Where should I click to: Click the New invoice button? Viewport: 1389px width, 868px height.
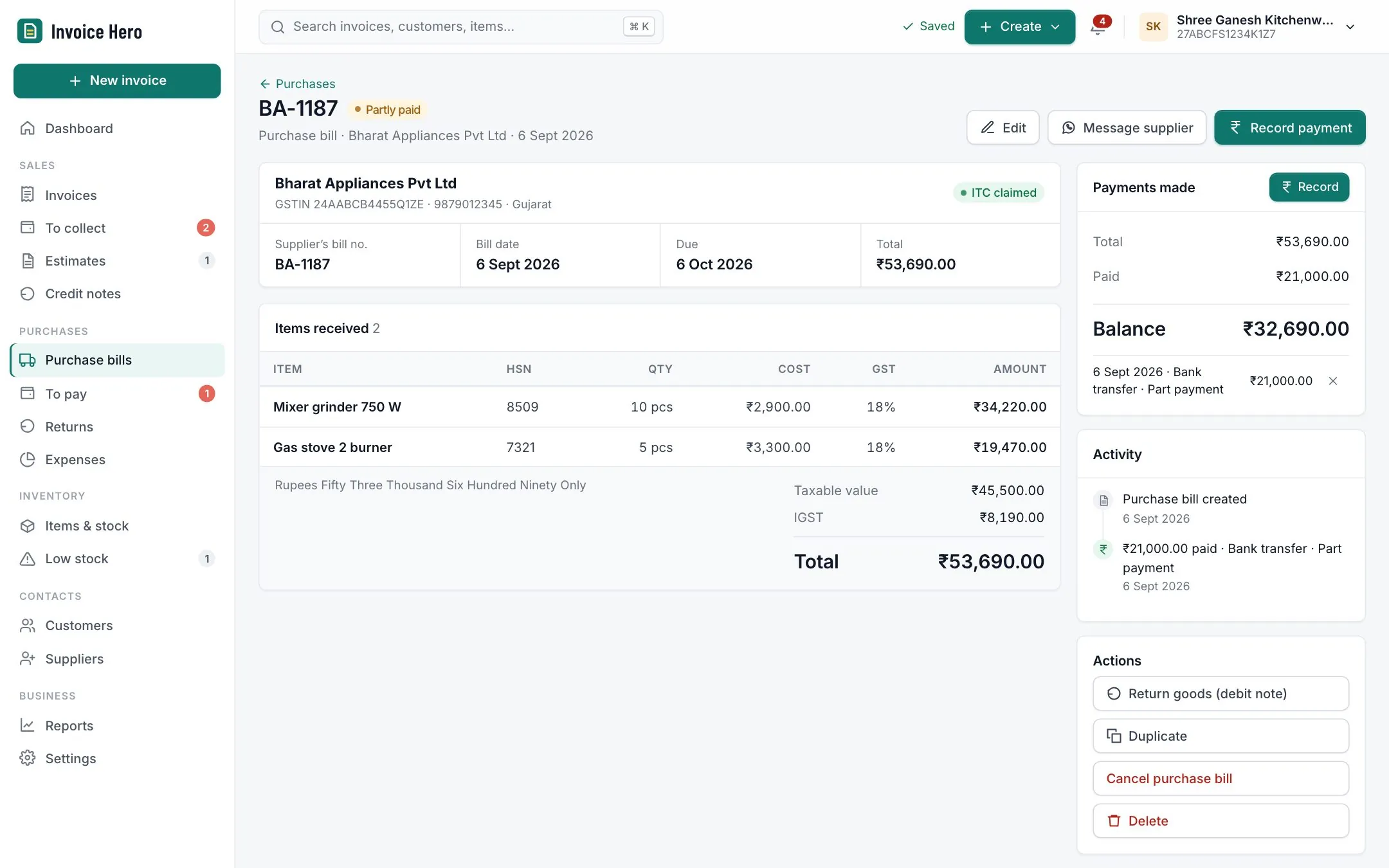coord(117,80)
